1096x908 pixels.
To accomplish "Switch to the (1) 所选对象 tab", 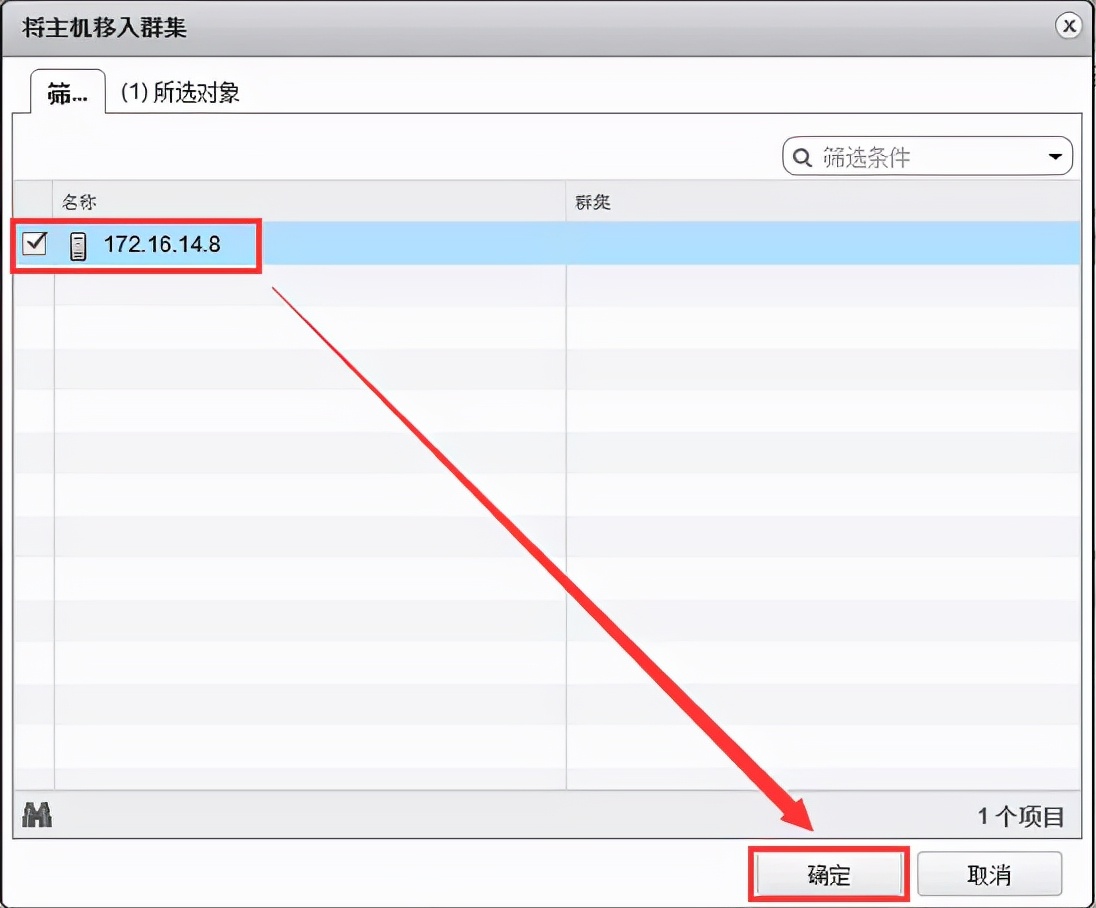I will pos(178,89).
